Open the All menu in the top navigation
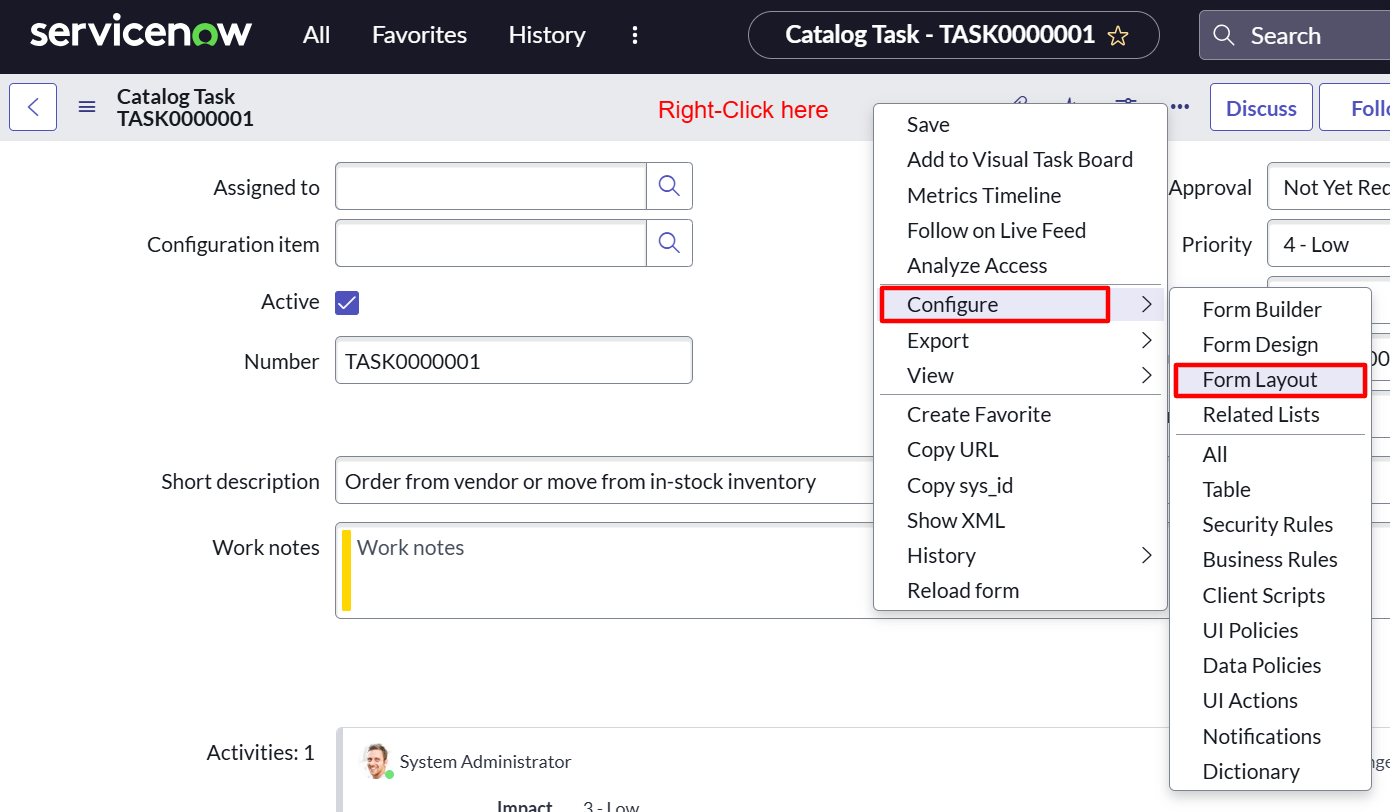 (x=316, y=35)
